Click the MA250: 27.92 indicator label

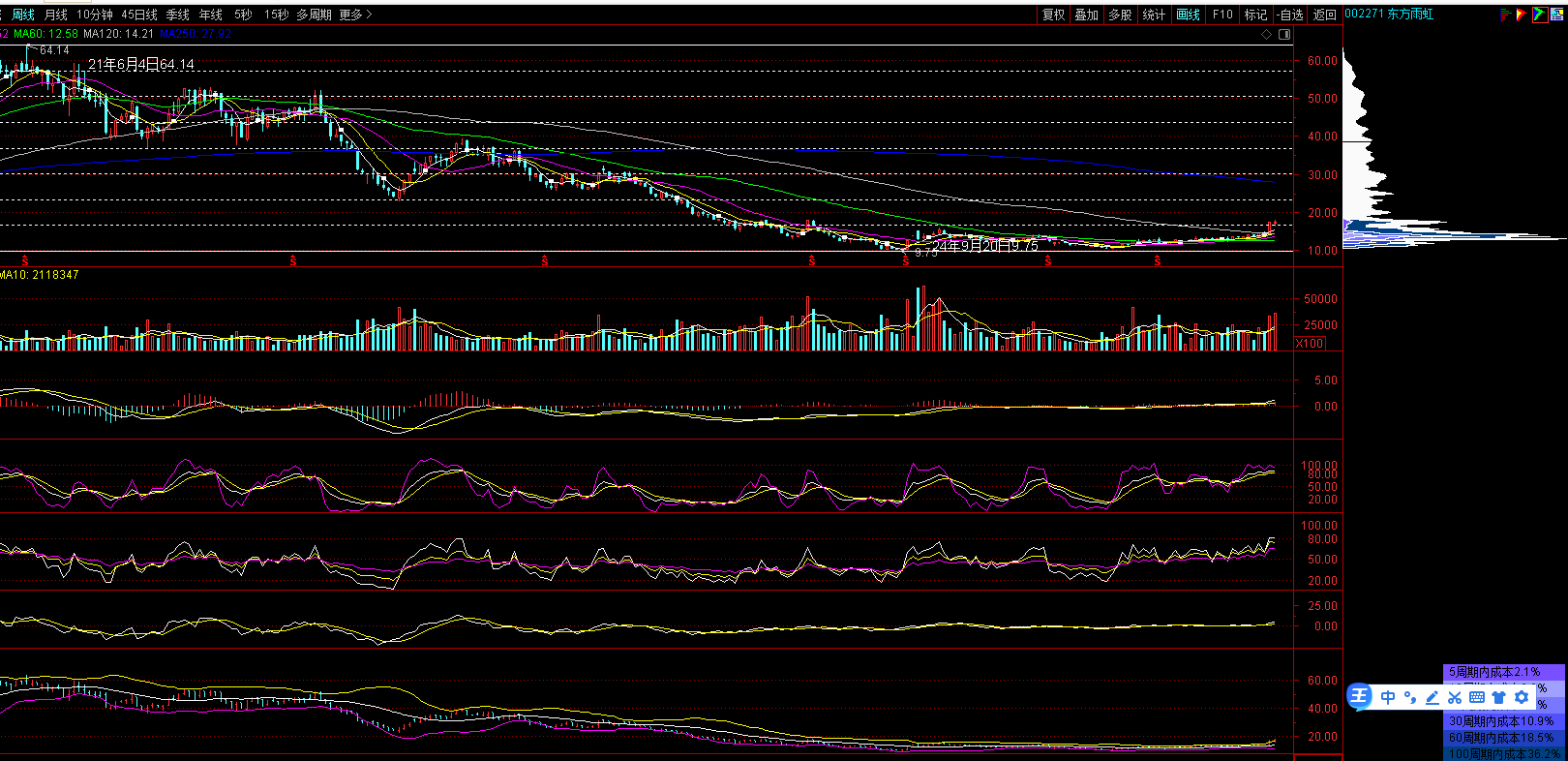[x=196, y=34]
